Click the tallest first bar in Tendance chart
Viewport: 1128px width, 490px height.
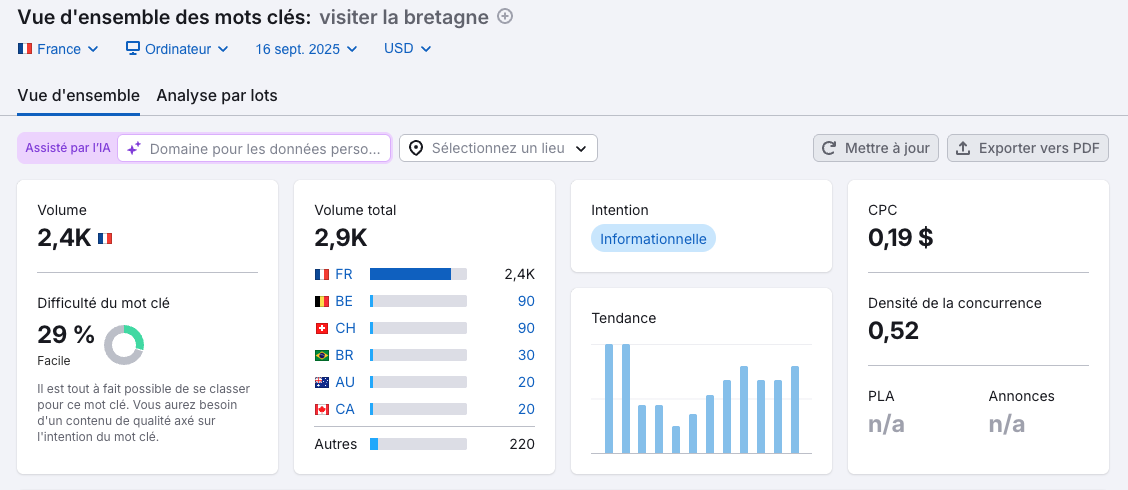609,398
